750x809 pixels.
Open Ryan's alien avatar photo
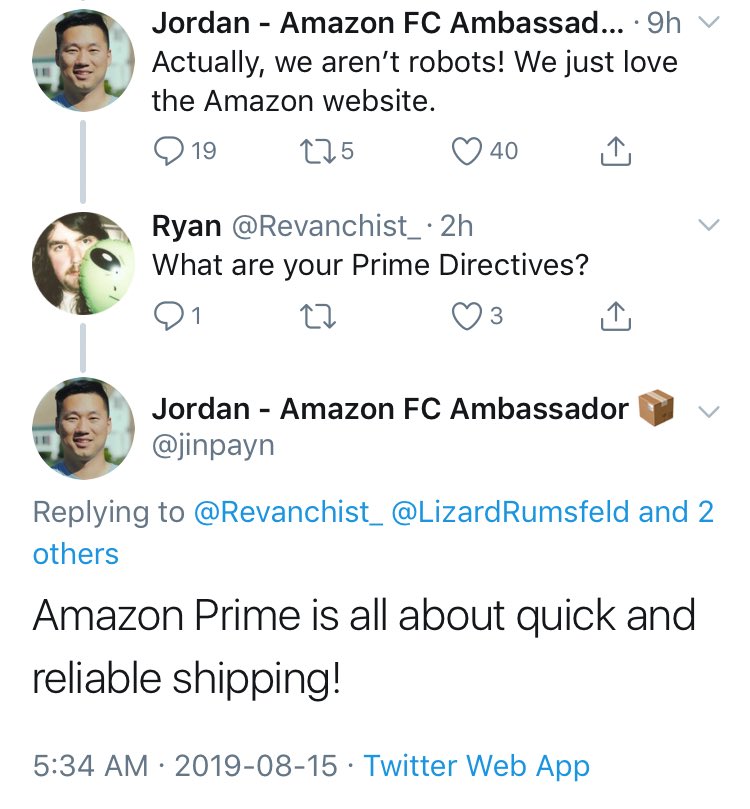84,263
